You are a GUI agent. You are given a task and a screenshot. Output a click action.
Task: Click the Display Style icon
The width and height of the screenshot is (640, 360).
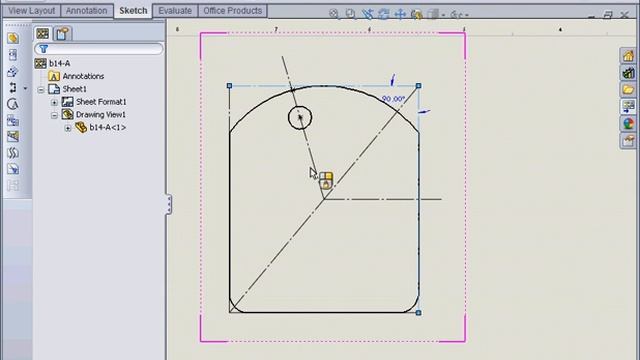point(433,14)
